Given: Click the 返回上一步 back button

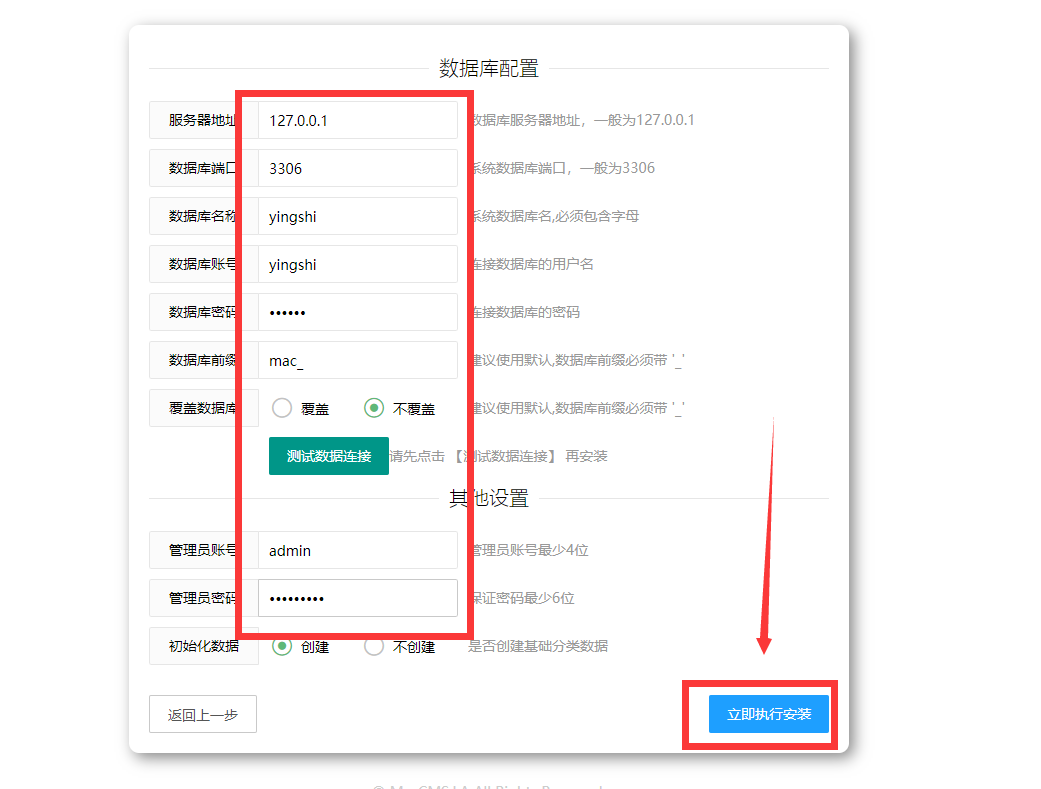Looking at the screenshot, I should (203, 714).
